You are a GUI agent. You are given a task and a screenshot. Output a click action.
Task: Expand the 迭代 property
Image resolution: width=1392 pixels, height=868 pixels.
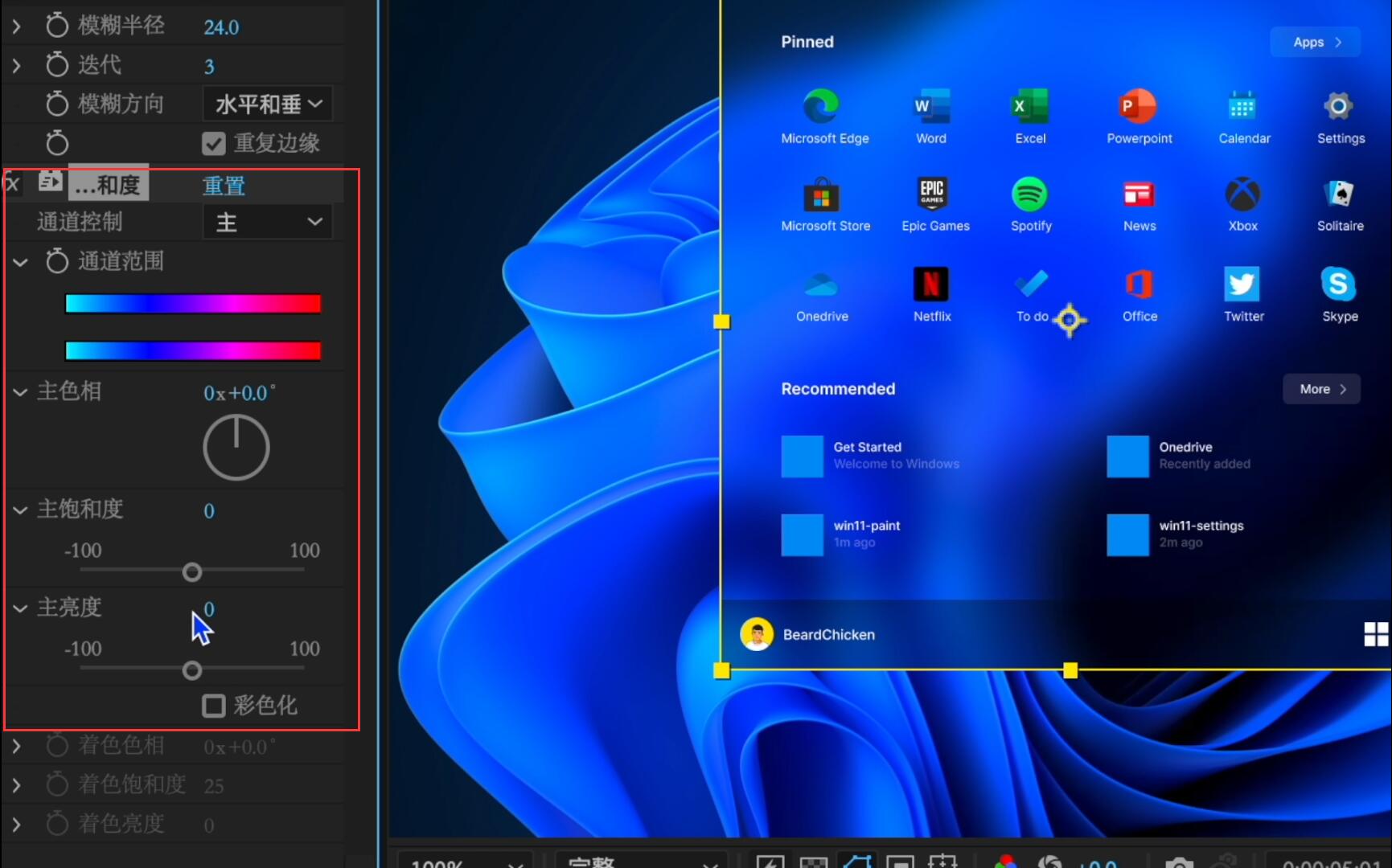pyautogui.click(x=16, y=65)
